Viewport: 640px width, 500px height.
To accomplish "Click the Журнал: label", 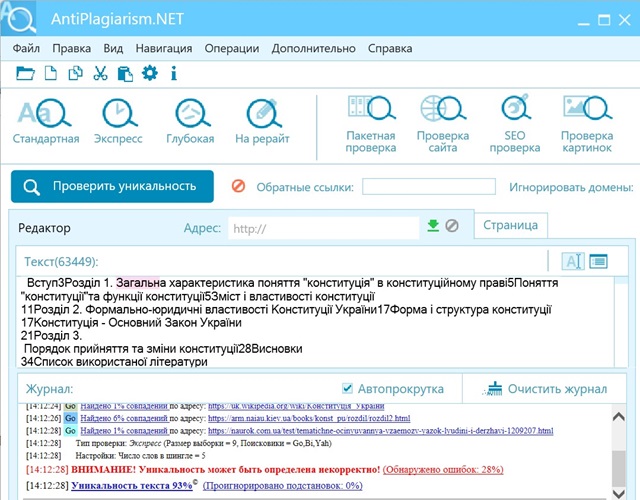I will [49, 389].
